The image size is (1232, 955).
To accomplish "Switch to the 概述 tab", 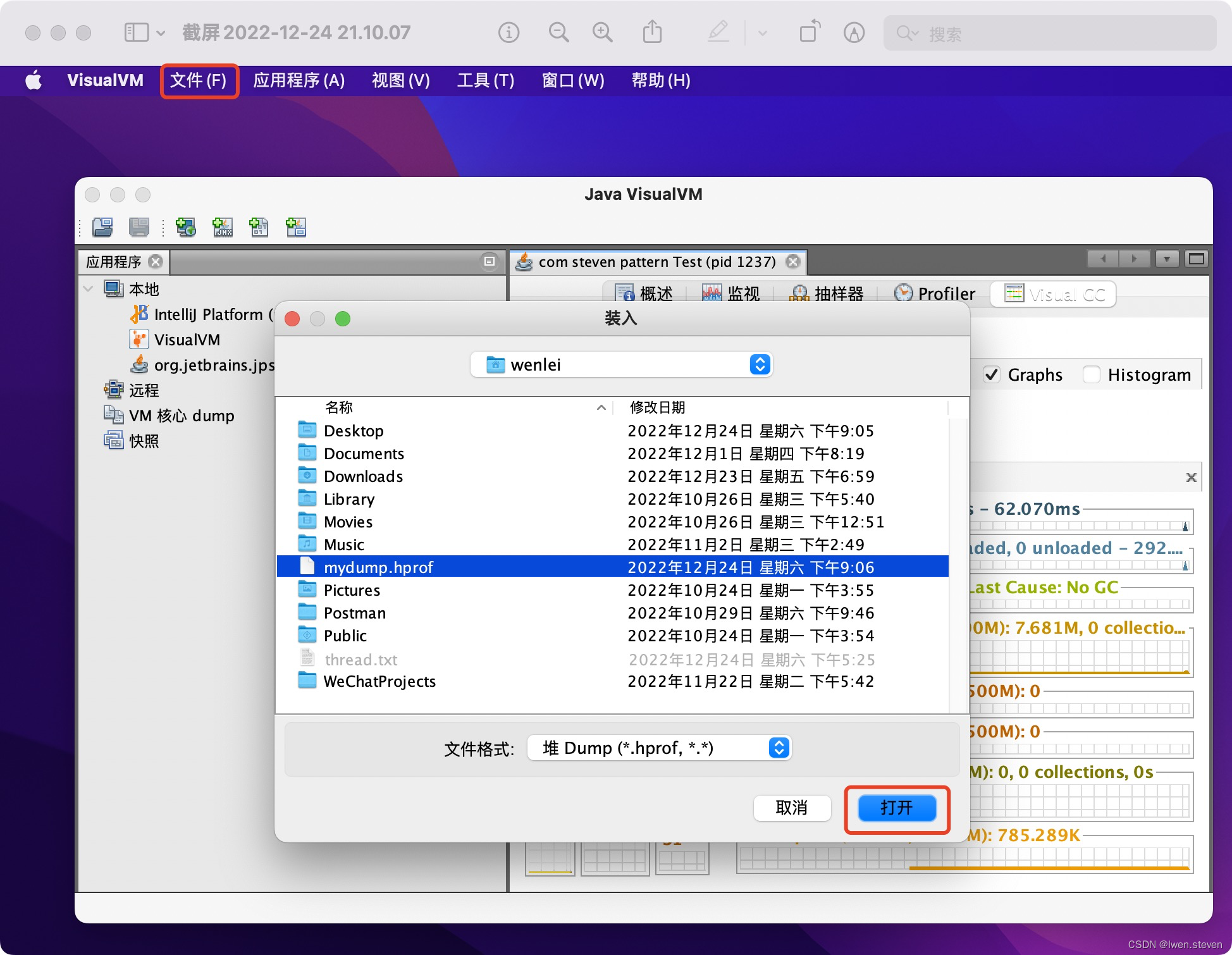I will 644,293.
